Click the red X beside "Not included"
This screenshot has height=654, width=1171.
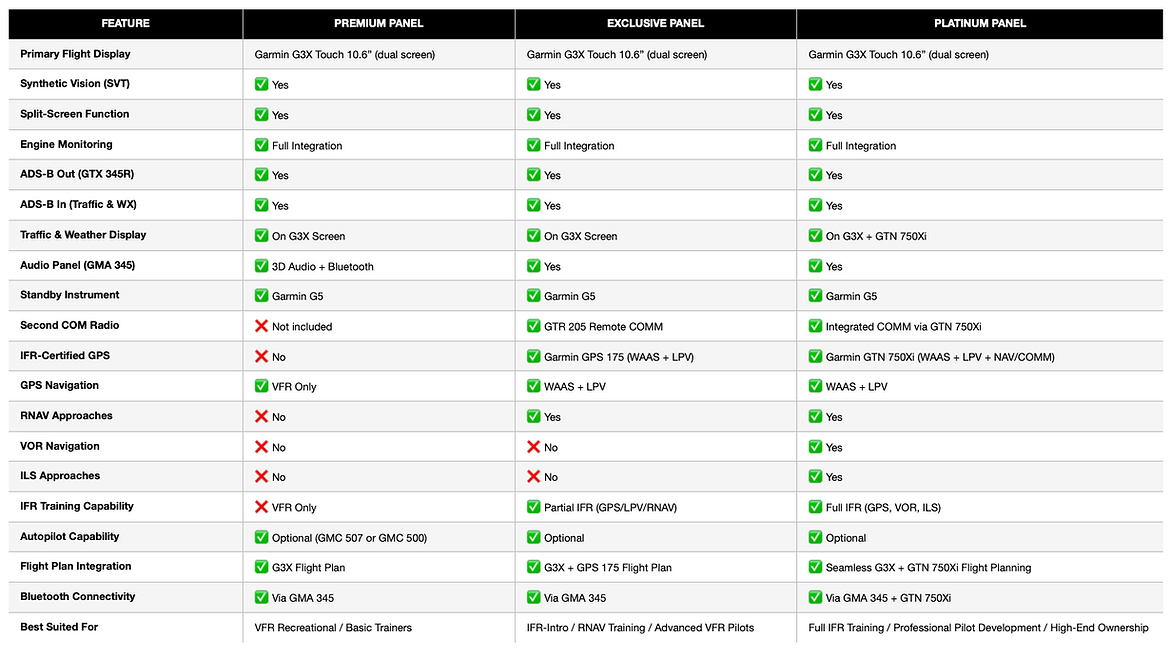(261, 326)
